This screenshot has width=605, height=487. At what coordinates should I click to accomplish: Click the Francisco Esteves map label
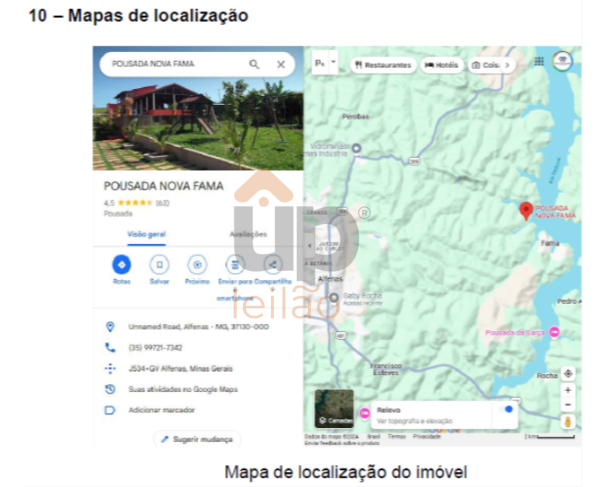(386, 369)
